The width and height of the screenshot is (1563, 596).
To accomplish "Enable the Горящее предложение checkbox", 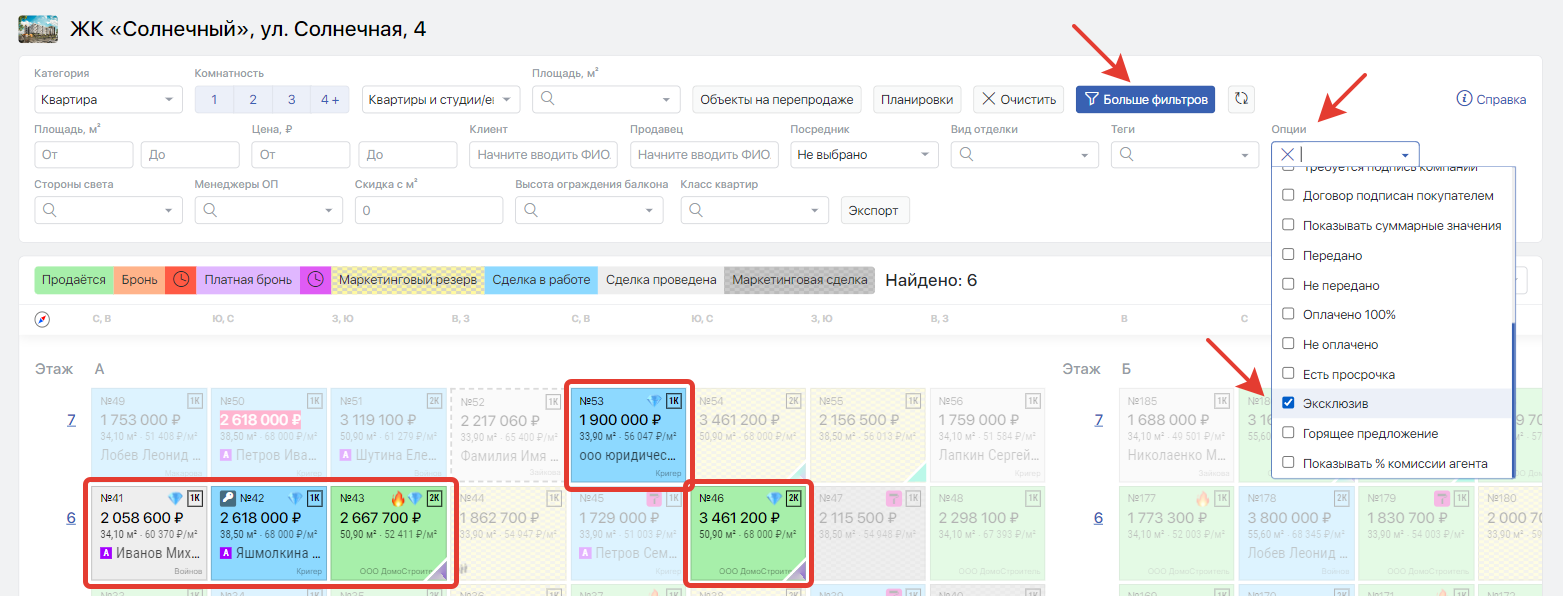I will click(1289, 433).
